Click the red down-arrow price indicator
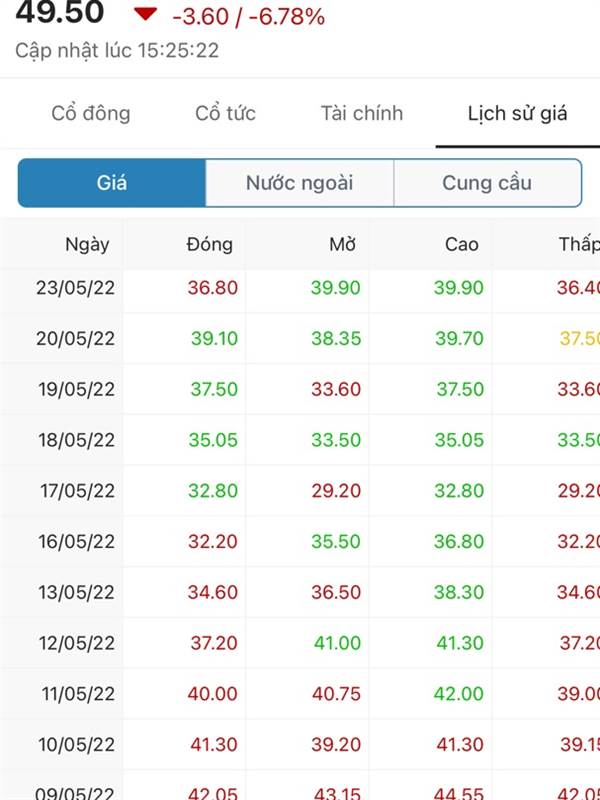 click(145, 14)
